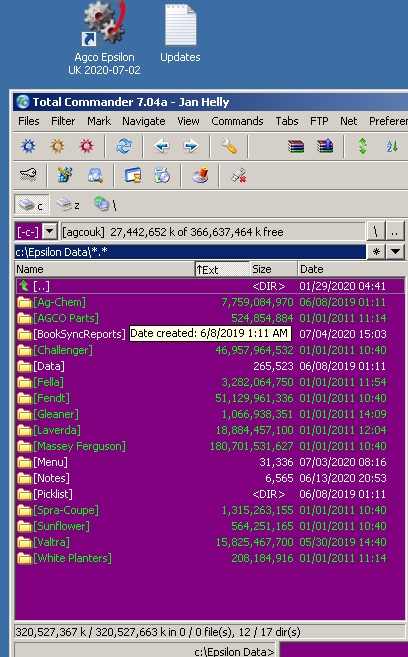408x657 pixels.
Task: Open the Mark menu
Action: point(99,121)
